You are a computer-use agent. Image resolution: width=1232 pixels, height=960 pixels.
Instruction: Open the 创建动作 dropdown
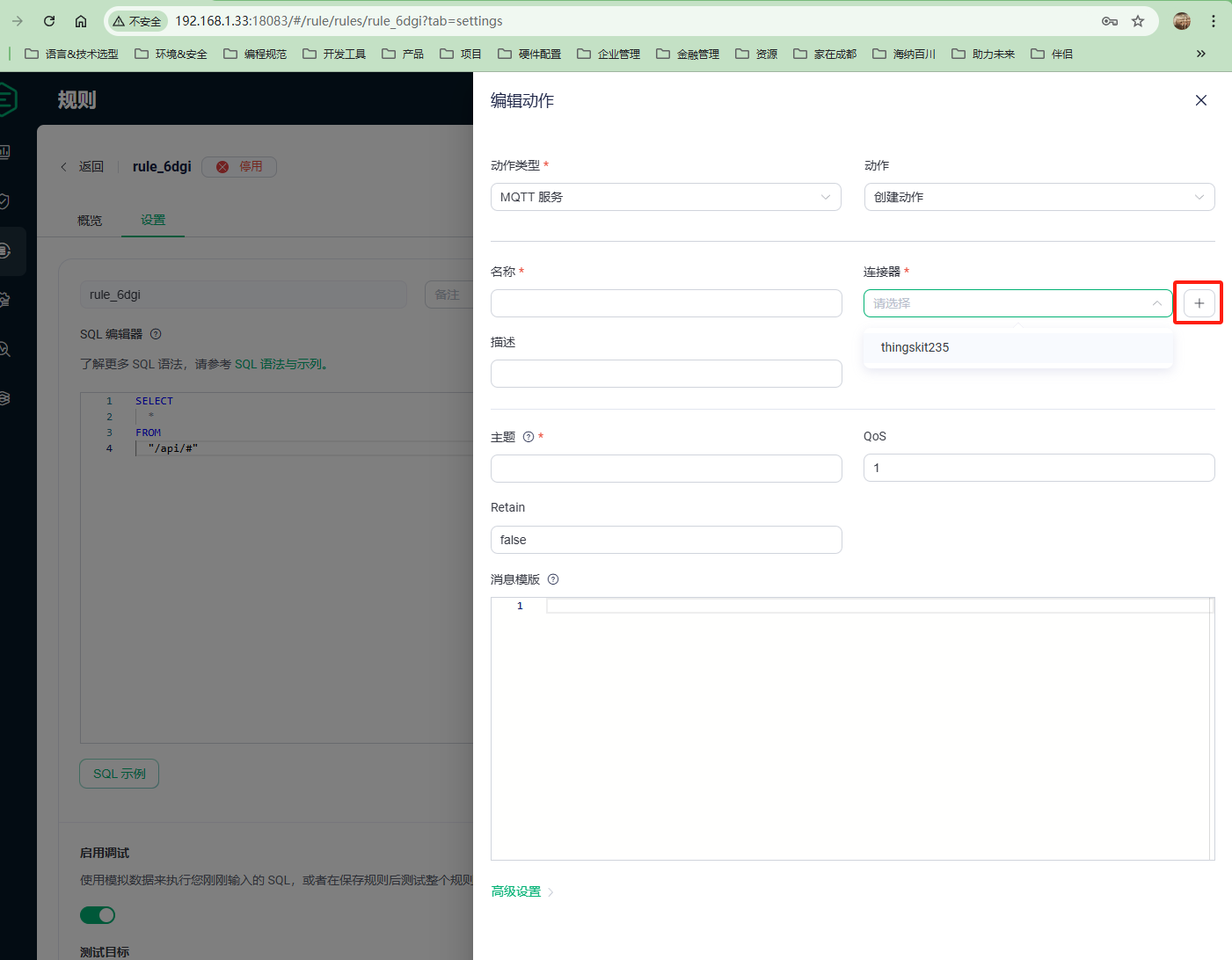tap(1039, 197)
